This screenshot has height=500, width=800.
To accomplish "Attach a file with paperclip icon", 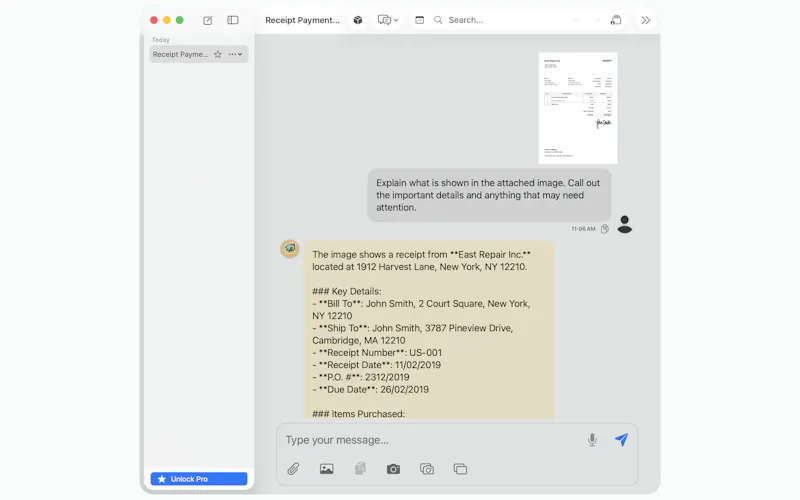I will pyautogui.click(x=293, y=469).
